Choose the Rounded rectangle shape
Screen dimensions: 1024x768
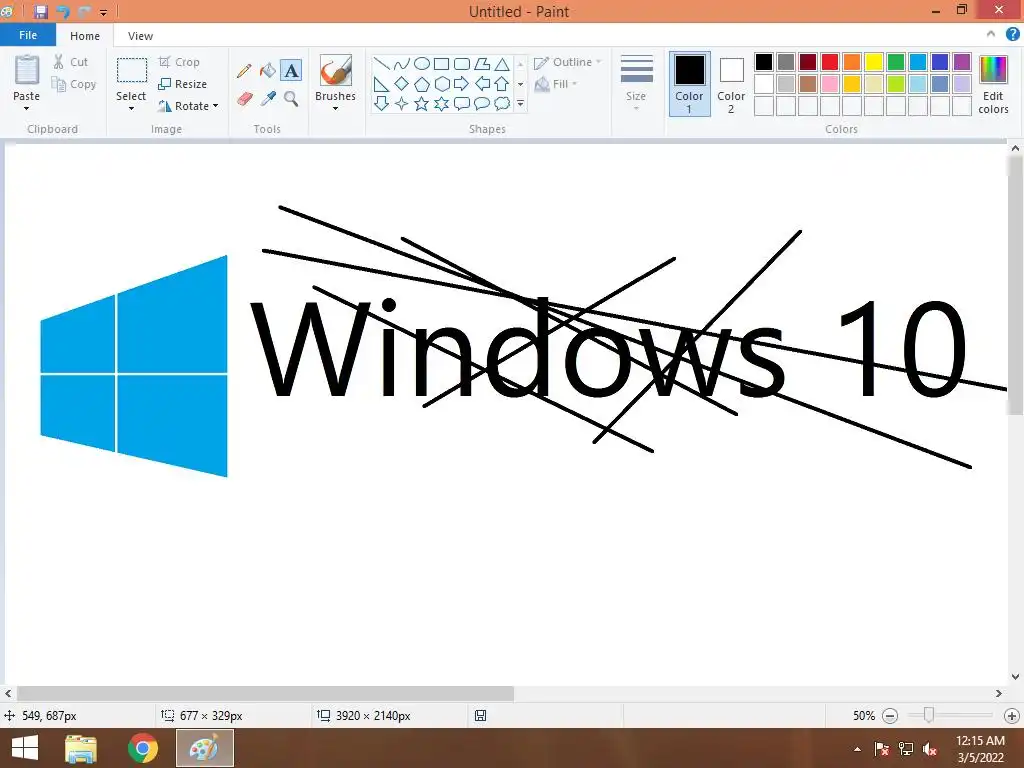click(462, 63)
